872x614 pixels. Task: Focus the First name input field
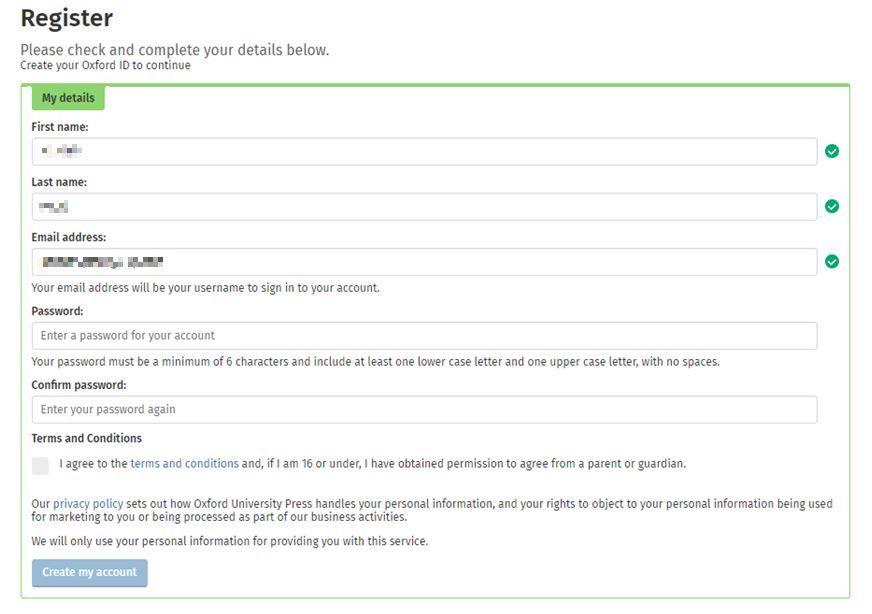click(424, 151)
